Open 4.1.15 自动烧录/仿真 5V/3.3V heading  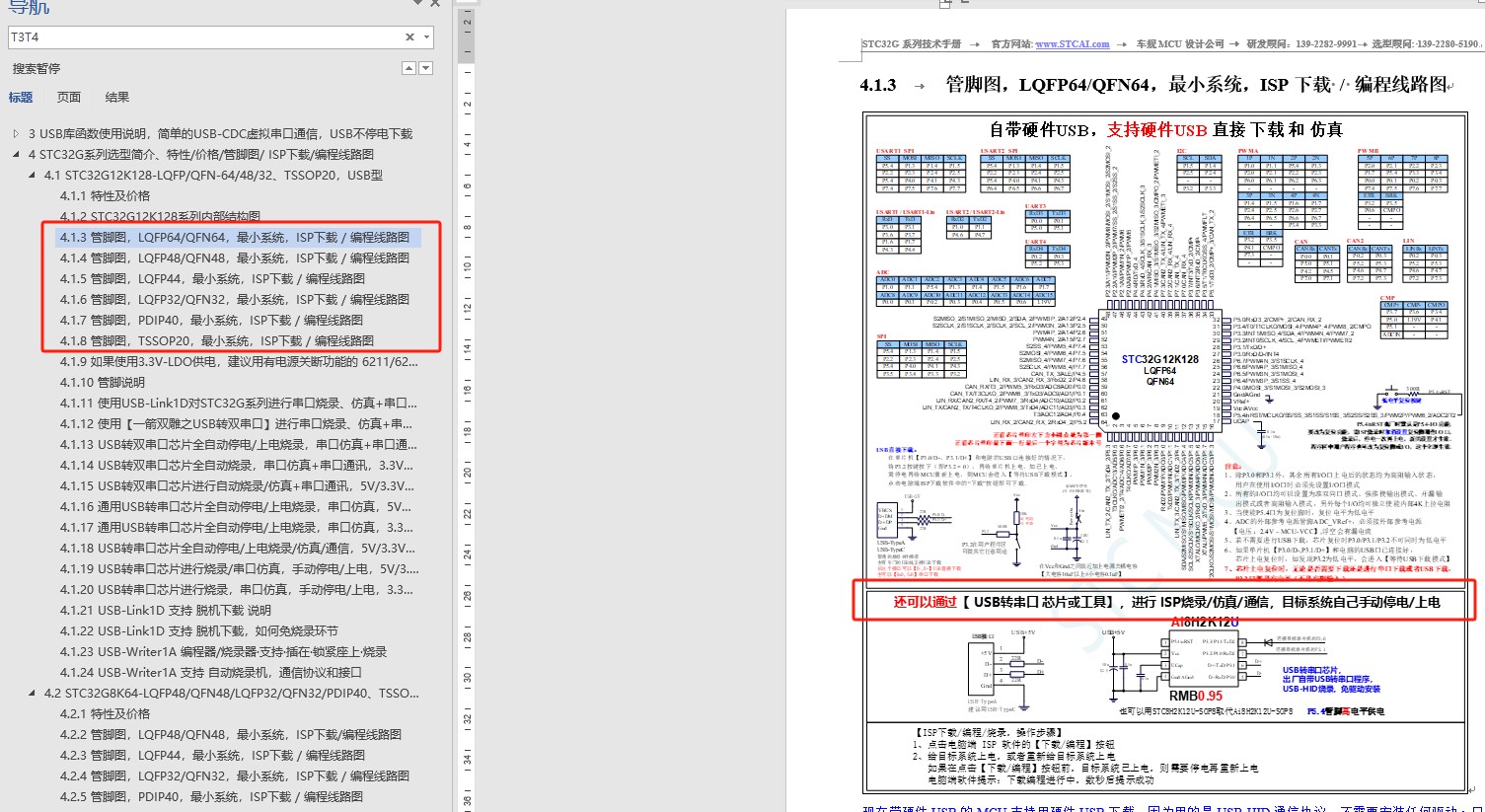(x=237, y=486)
